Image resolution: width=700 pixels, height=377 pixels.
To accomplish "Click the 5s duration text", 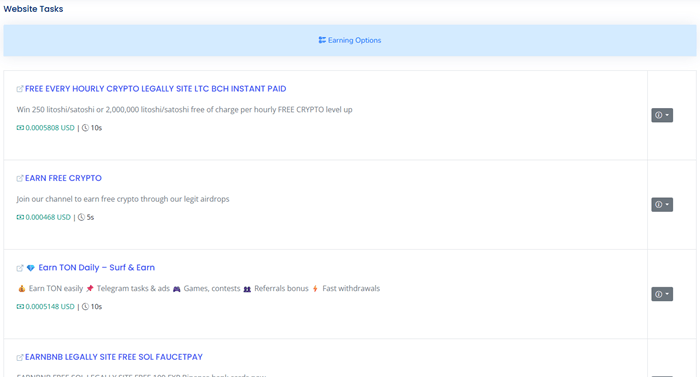I will pyautogui.click(x=90, y=217).
